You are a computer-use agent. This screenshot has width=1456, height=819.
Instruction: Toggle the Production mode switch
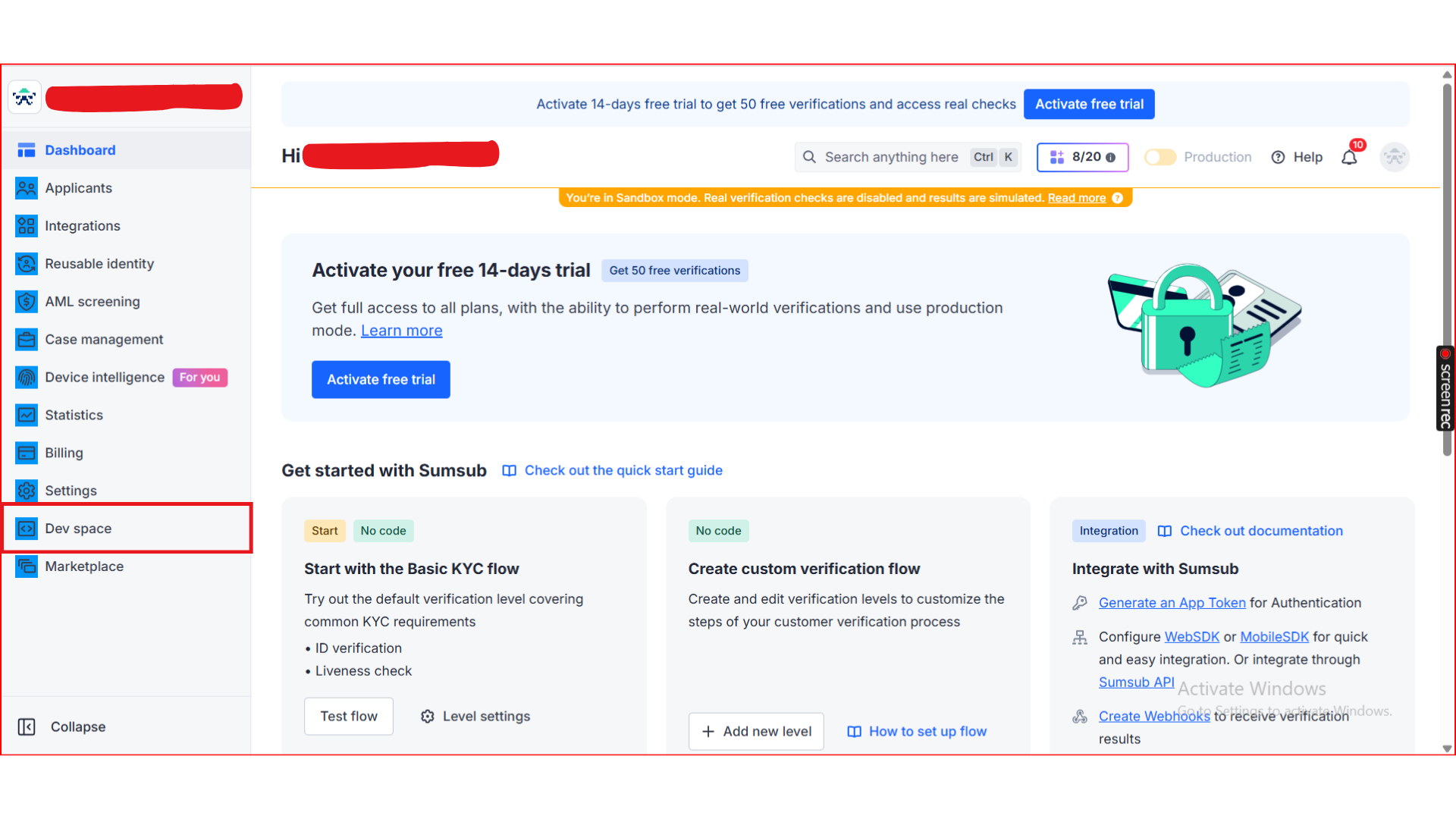tap(1160, 157)
